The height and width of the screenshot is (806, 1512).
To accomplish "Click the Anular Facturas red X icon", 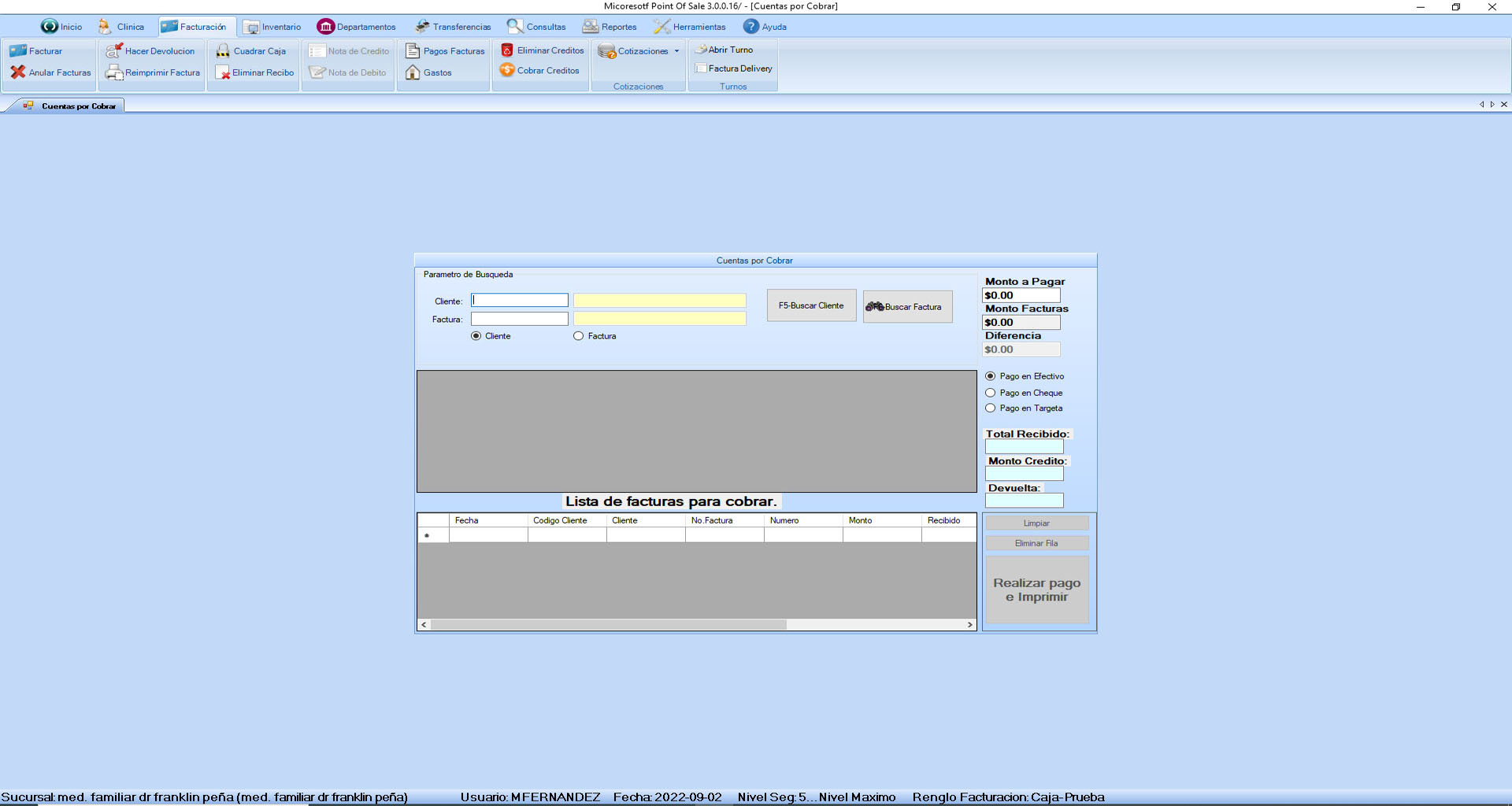I will (x=17, y=72).
